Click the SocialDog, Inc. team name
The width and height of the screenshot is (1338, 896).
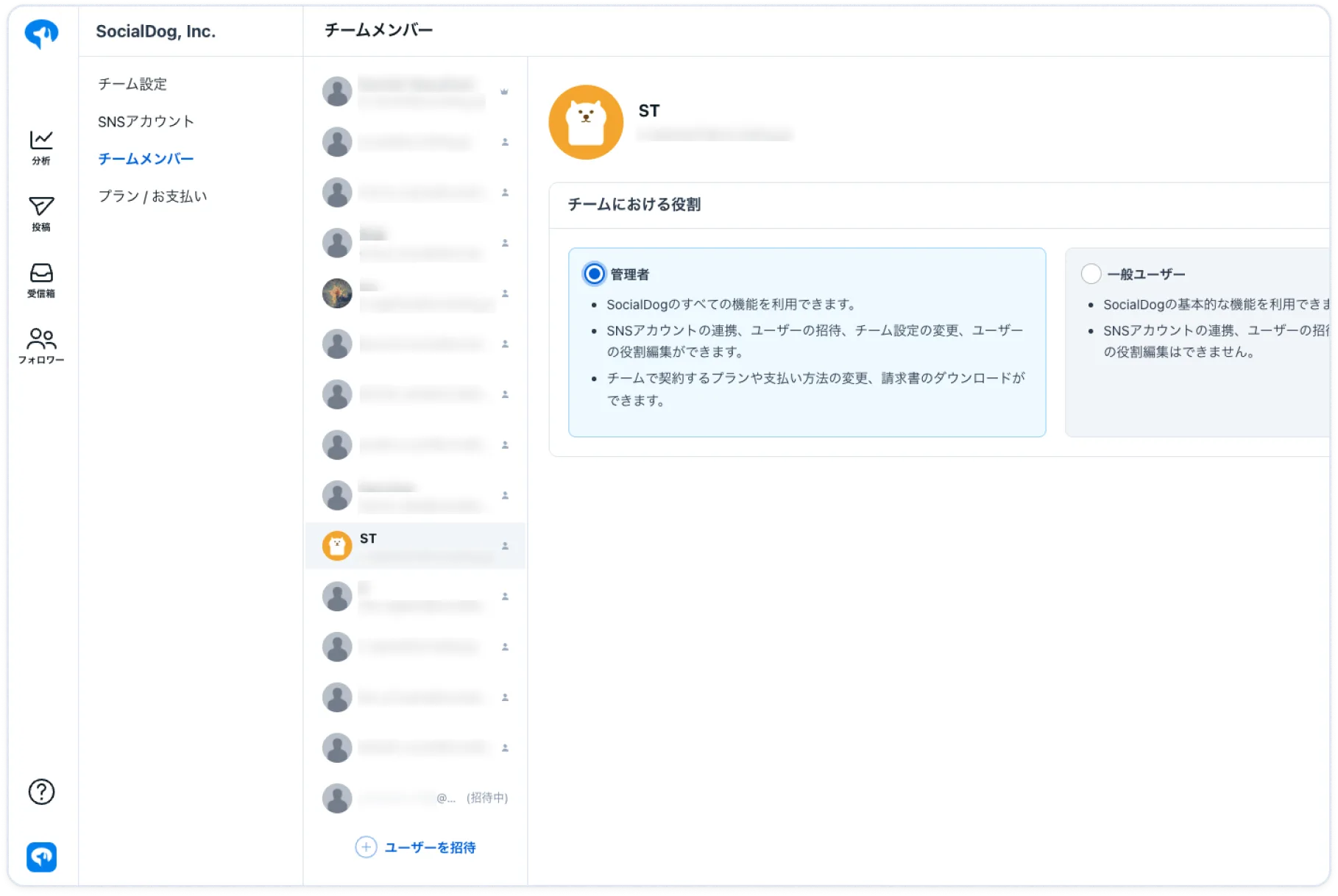155,32
